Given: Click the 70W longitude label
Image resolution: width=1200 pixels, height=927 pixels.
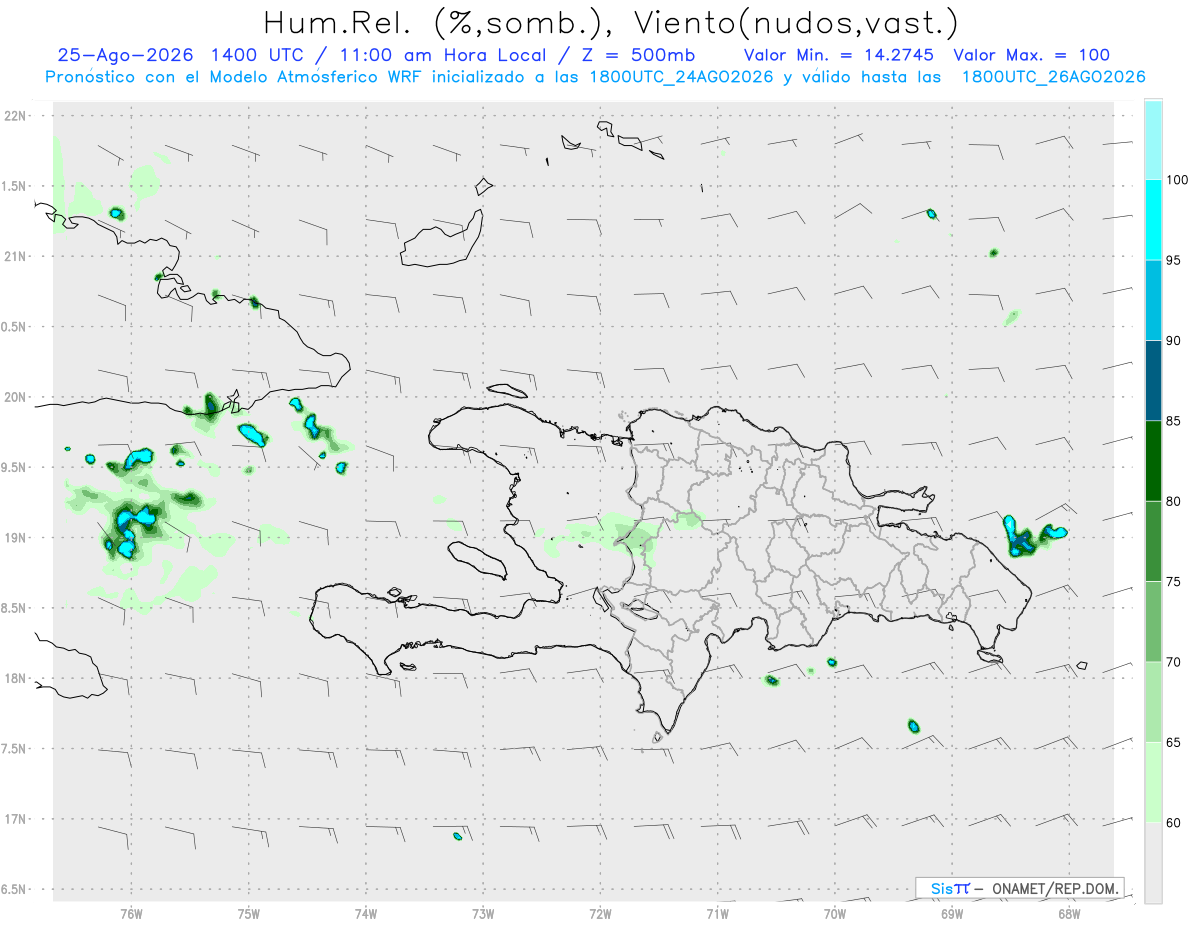Looking at the screenshot, I should click(835, 913).
